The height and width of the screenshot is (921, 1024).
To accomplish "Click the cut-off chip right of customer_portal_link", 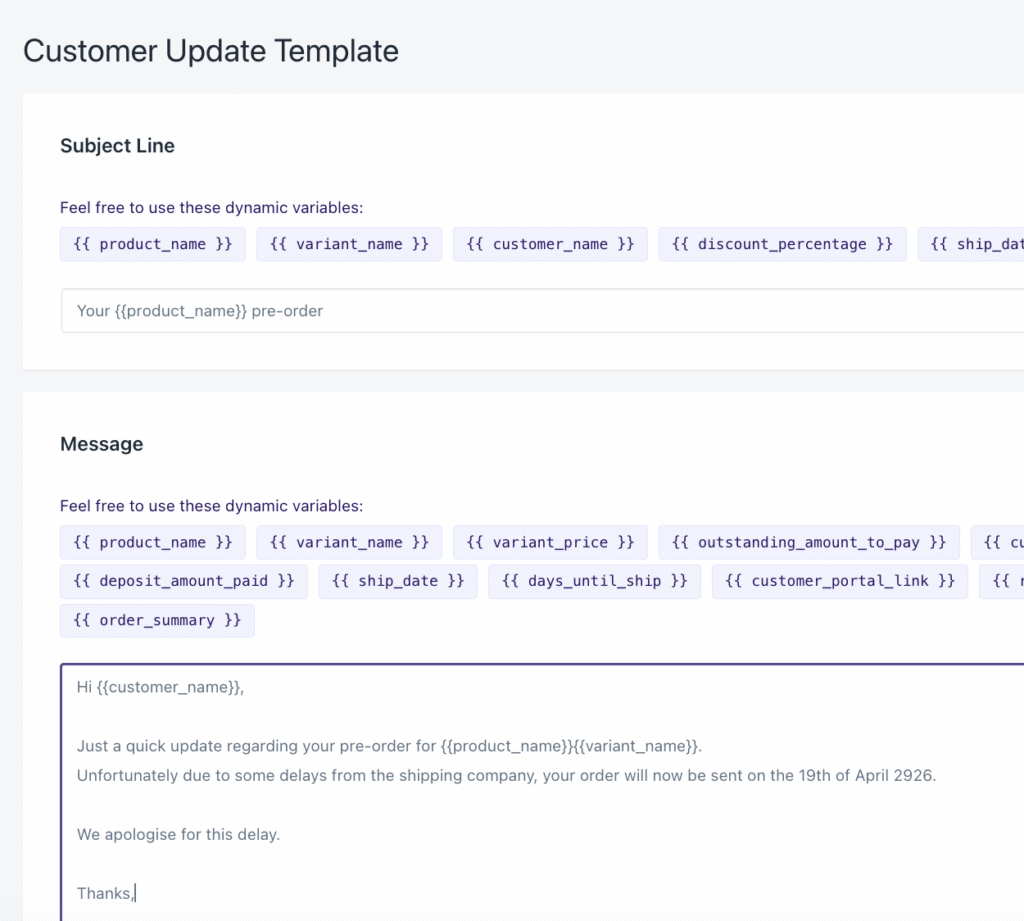I will click(x=1002, y=581).
